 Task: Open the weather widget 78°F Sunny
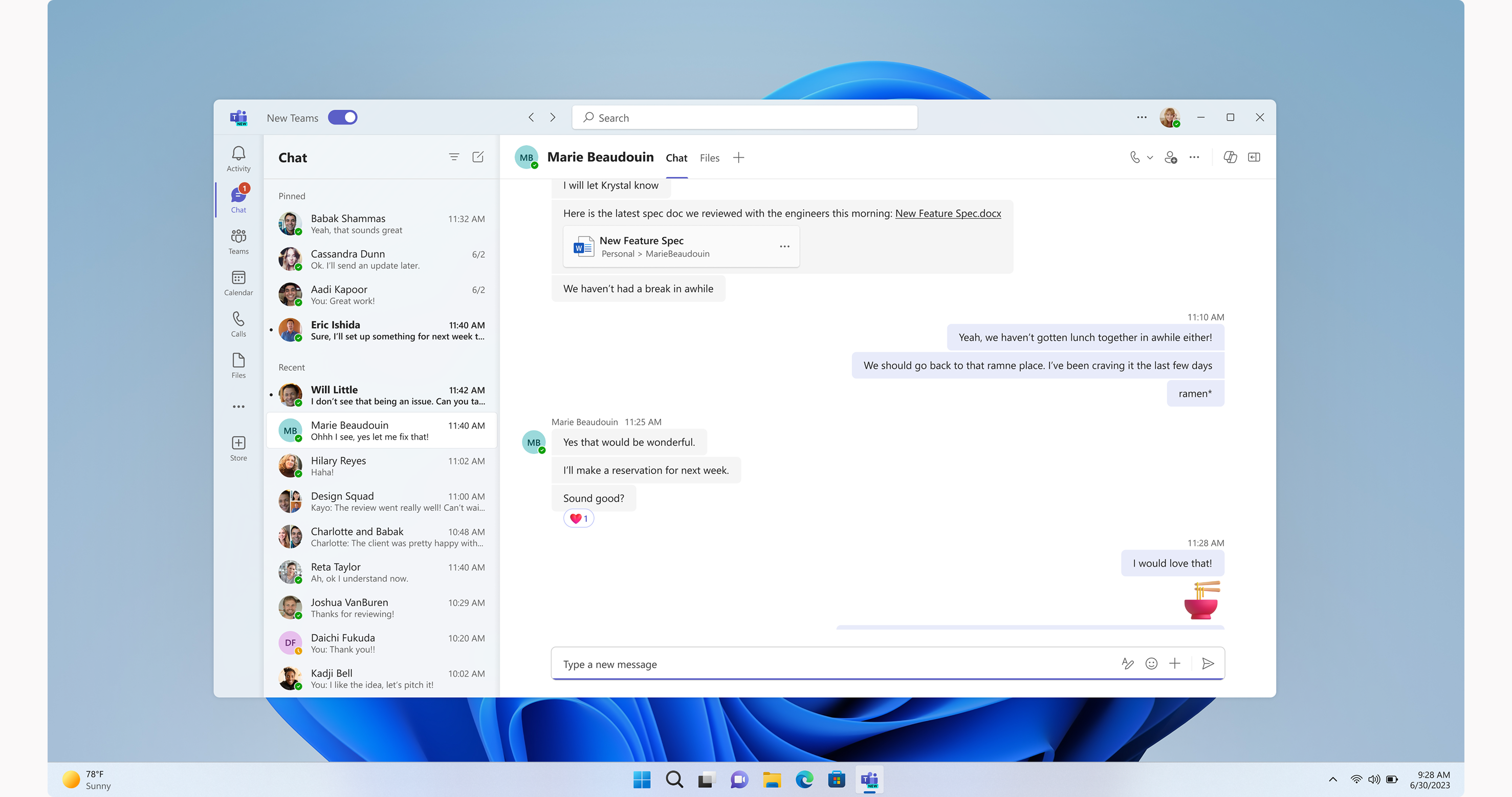point(87,780)
